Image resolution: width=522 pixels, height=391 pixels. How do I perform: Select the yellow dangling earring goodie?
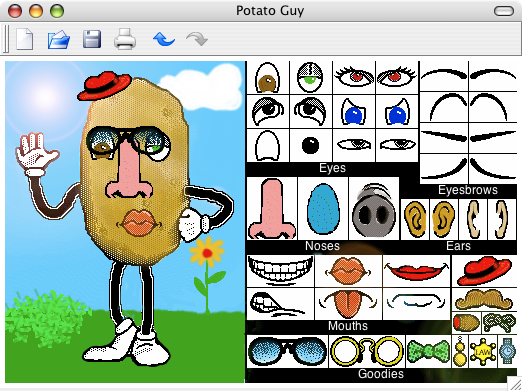click(x=460, y=351)
